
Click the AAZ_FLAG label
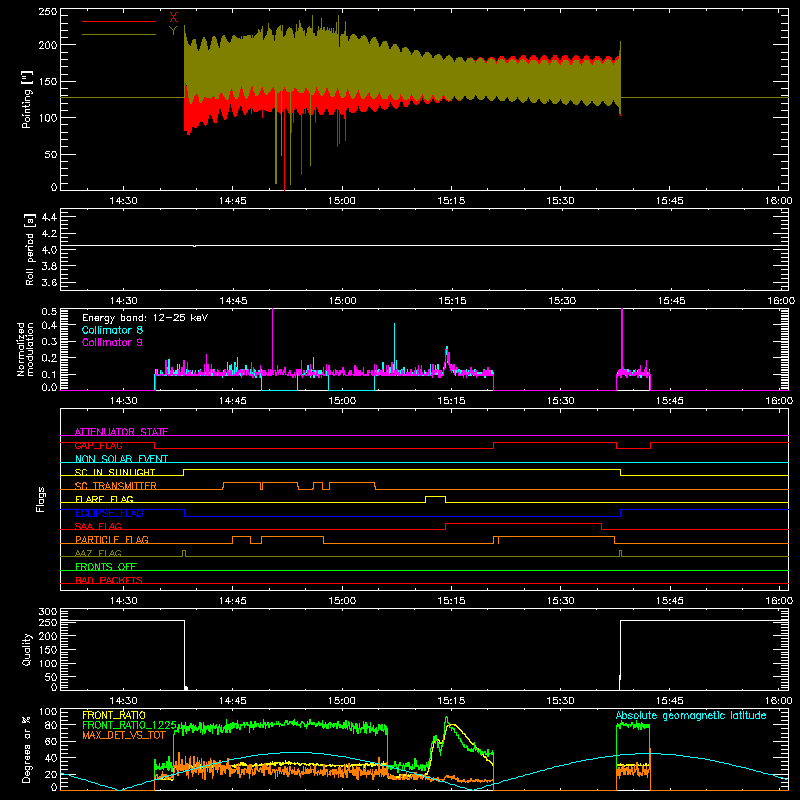[98, 553]
